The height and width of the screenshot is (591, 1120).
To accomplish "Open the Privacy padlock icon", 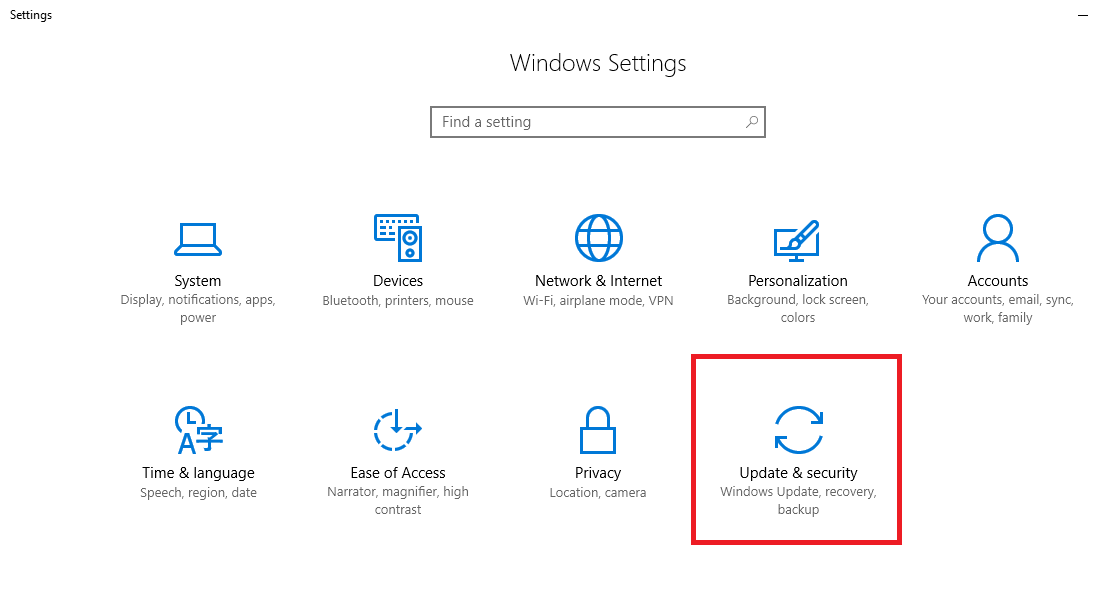I will [598, 430].
